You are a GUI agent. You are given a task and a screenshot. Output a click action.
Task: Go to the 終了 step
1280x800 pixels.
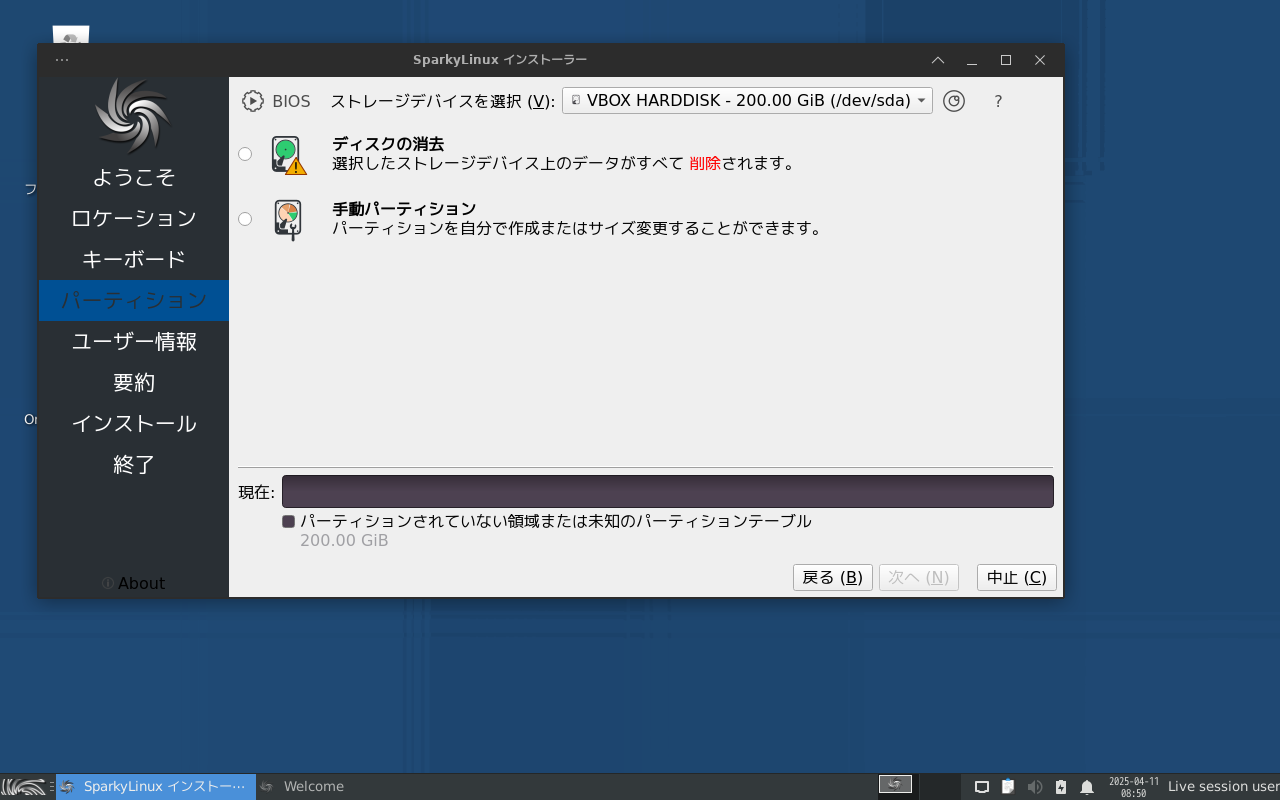pos(134,465)
